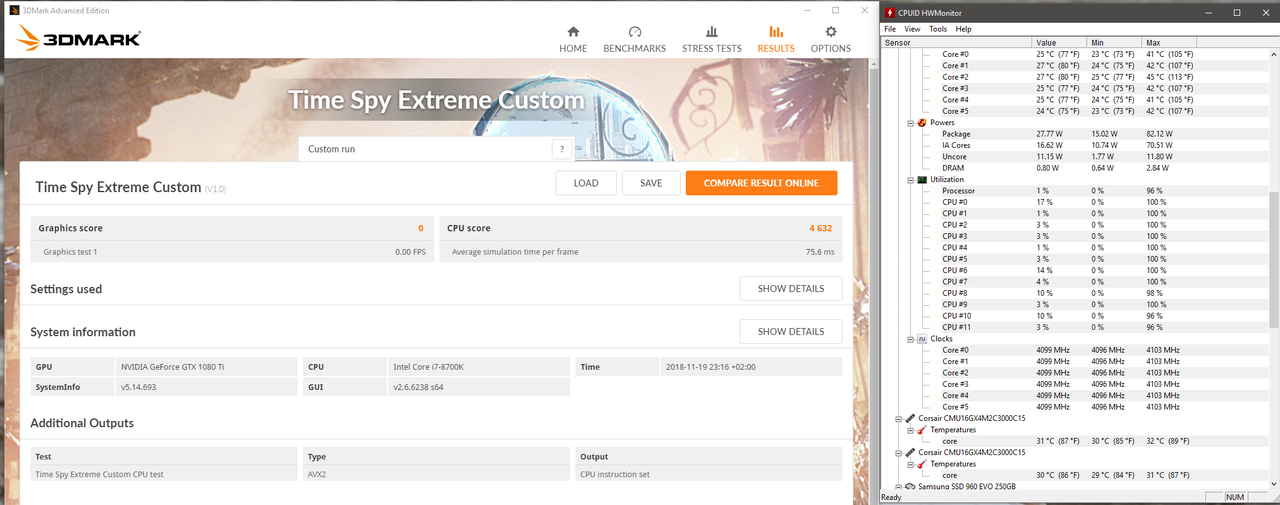Click the GUI version v2.6.6238 s64
The image size is (1280, 505).
(x=420, y=387)
